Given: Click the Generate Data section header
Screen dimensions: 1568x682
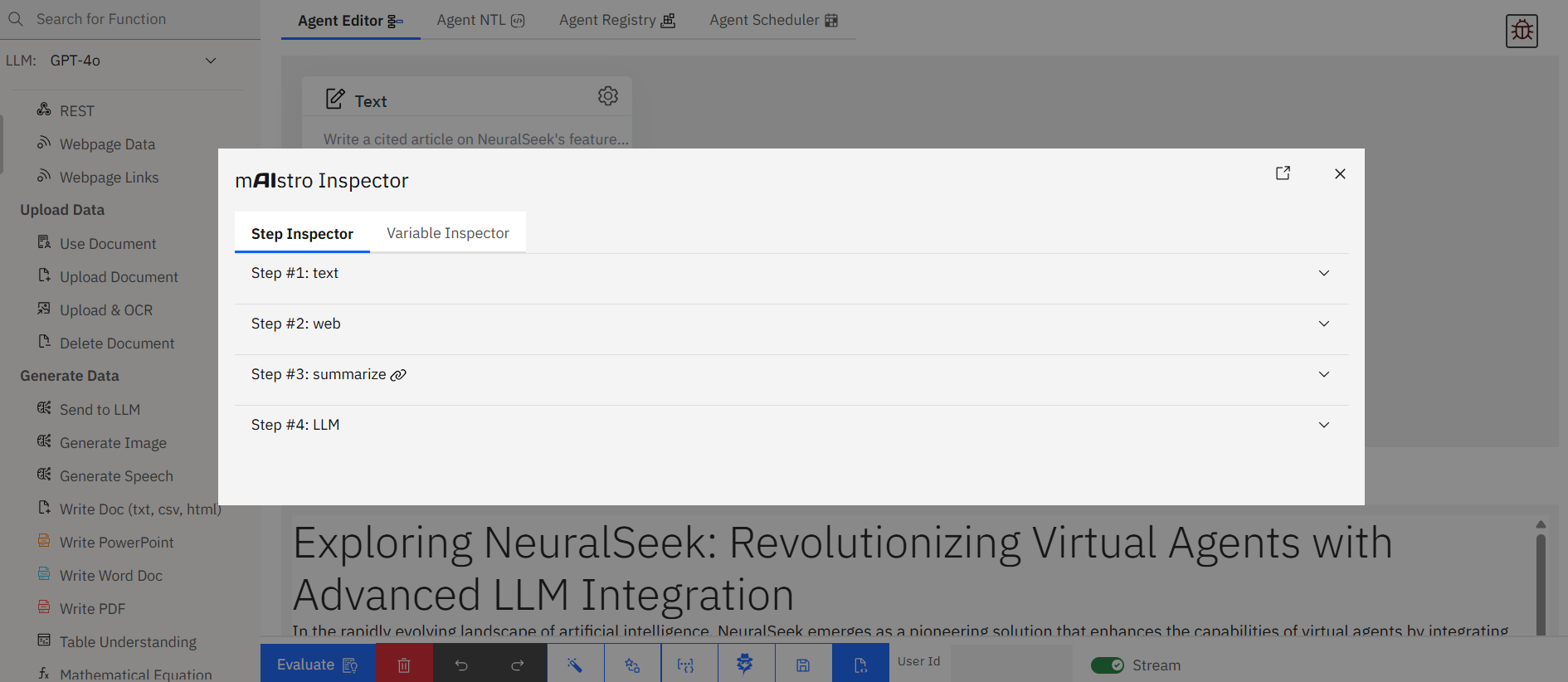Looking at the screenshot, I should 70,376.
